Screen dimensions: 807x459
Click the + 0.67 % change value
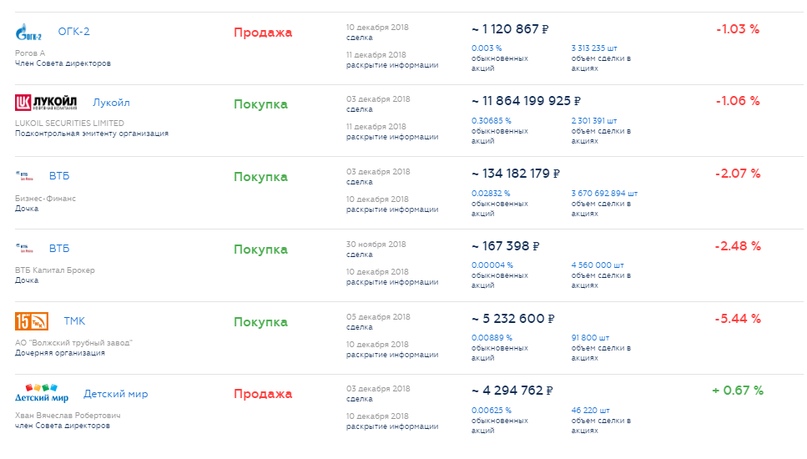737,391
